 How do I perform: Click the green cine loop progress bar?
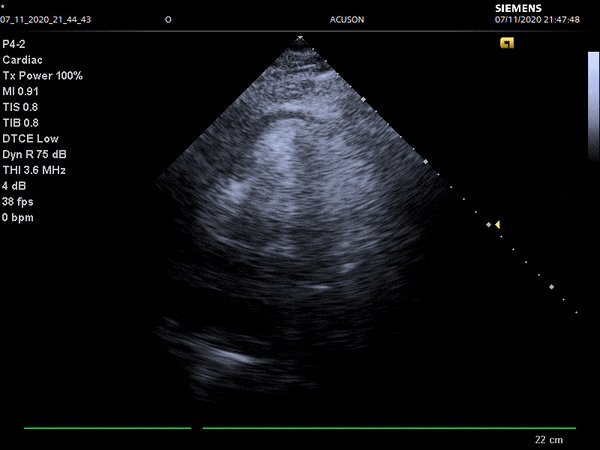point(300,428)
